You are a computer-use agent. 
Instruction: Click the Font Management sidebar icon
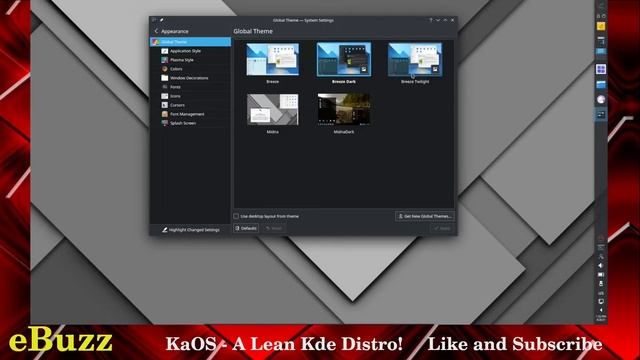164,114
